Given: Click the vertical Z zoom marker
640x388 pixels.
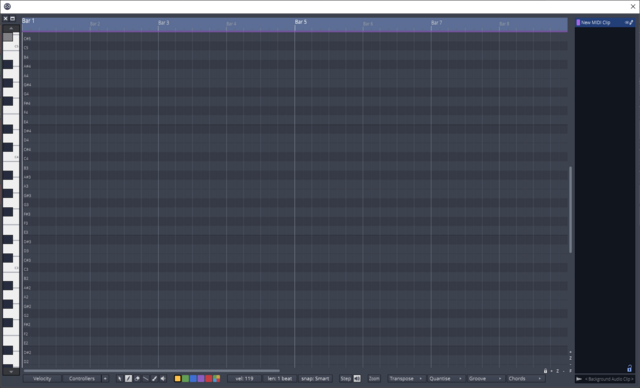Looking at the screenshot, I should [570, 358].
